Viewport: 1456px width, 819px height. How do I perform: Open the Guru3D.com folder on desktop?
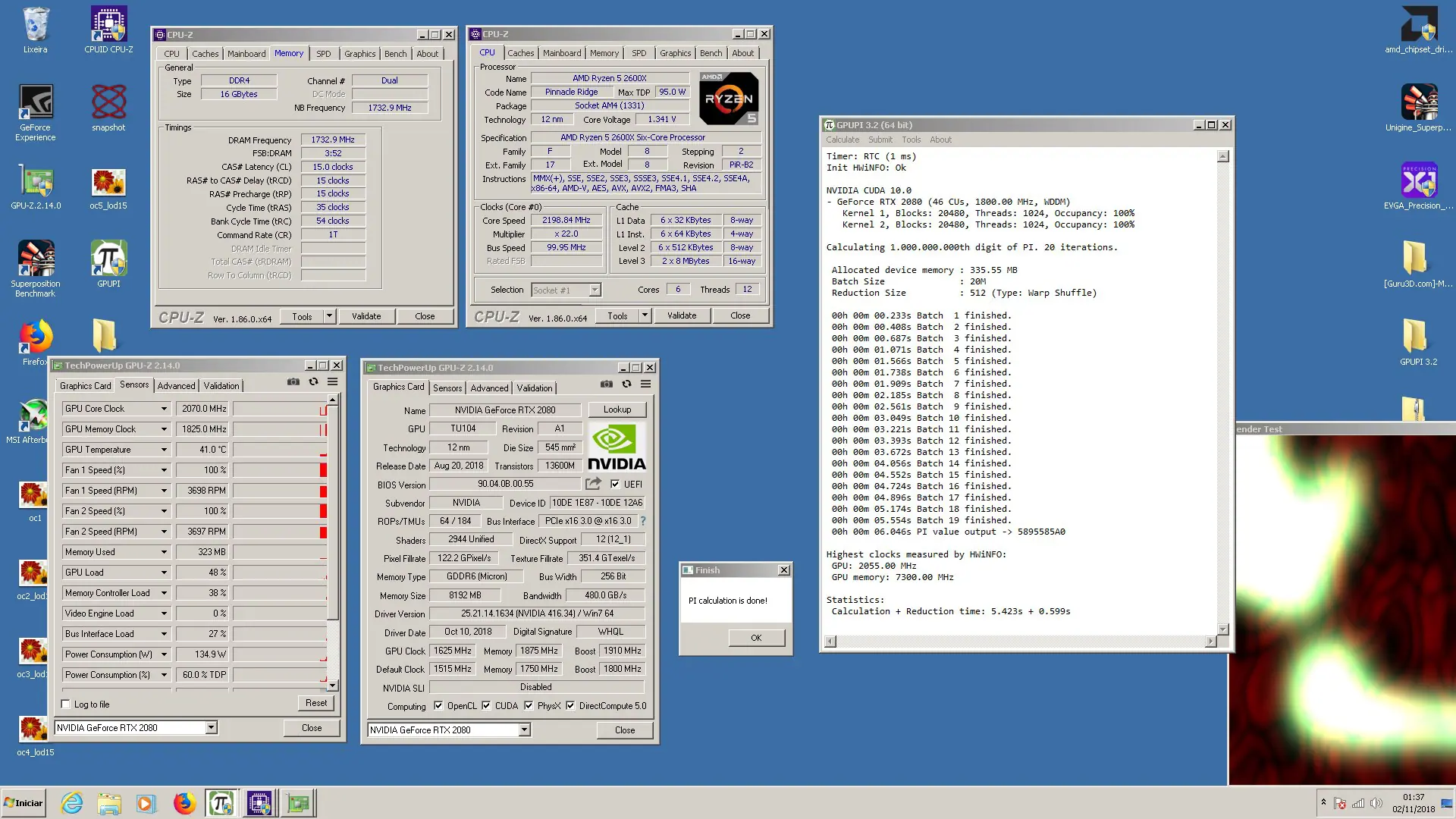[1419, 264]
